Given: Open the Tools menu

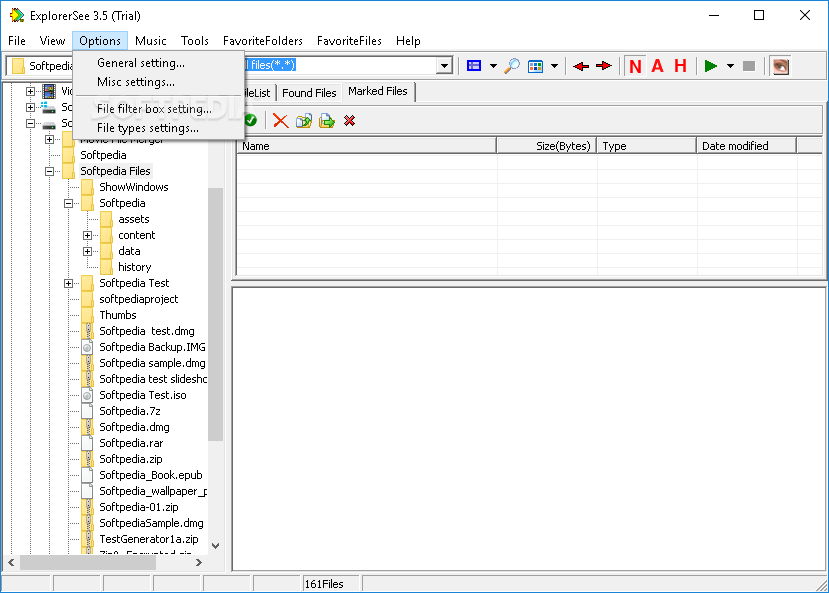Looking at the screenshot, I should [195, 41].
